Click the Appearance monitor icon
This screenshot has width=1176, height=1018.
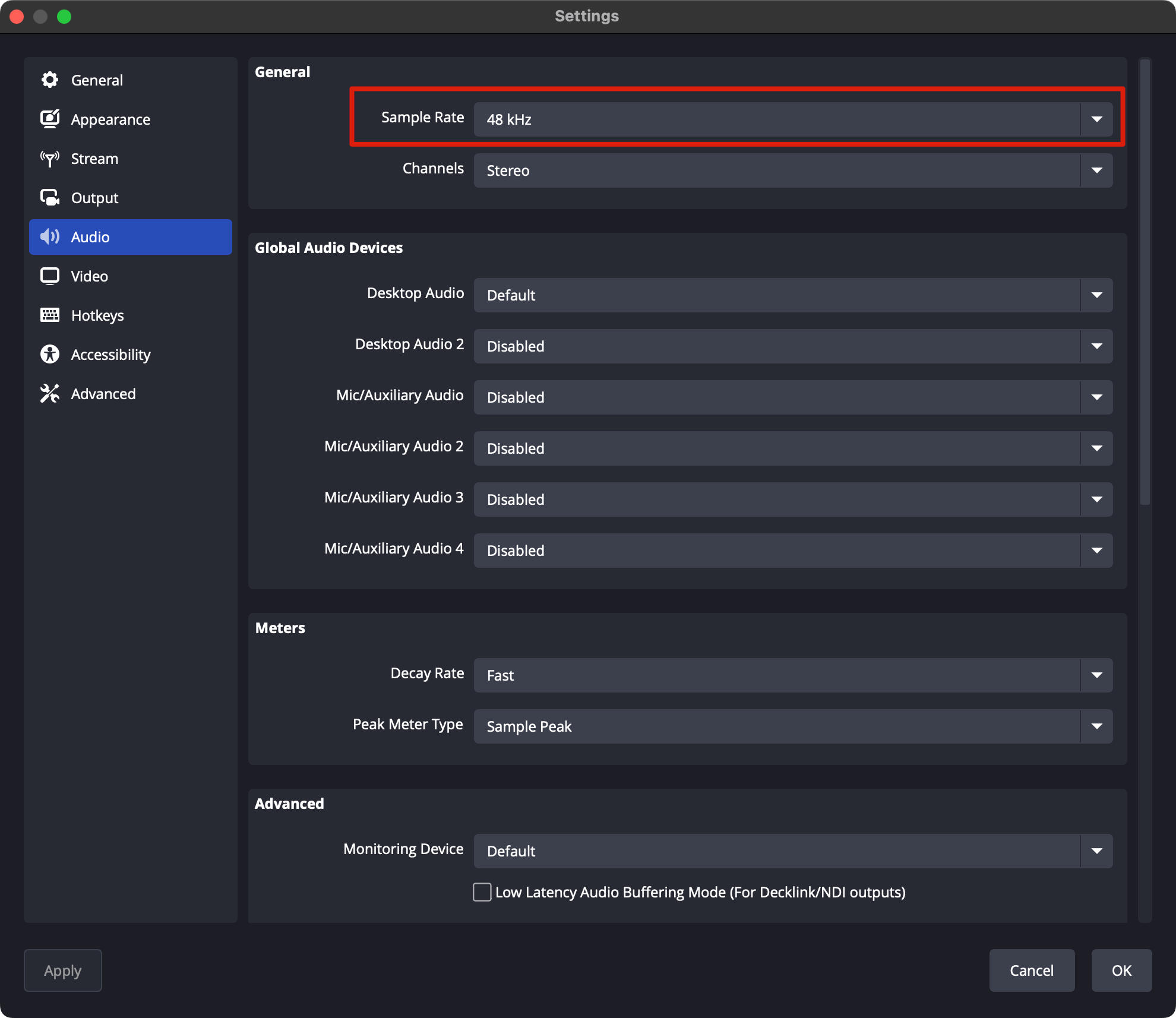click(50, 119)
